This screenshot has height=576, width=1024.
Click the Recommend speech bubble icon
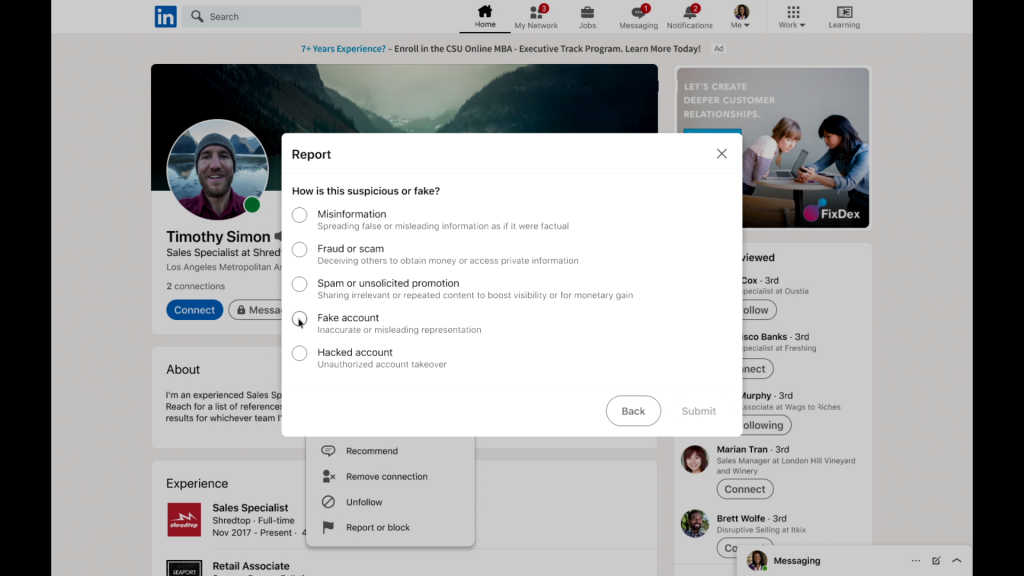click(x=328, y=451)
